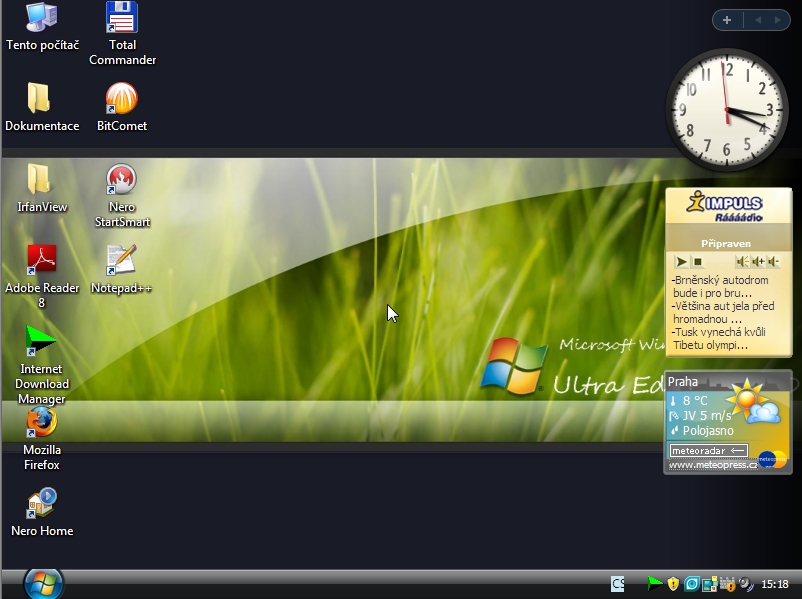Screen dimensions: 802x599
Task: Stop radio playback in the Impuls gadget
Action: (697, 262)
